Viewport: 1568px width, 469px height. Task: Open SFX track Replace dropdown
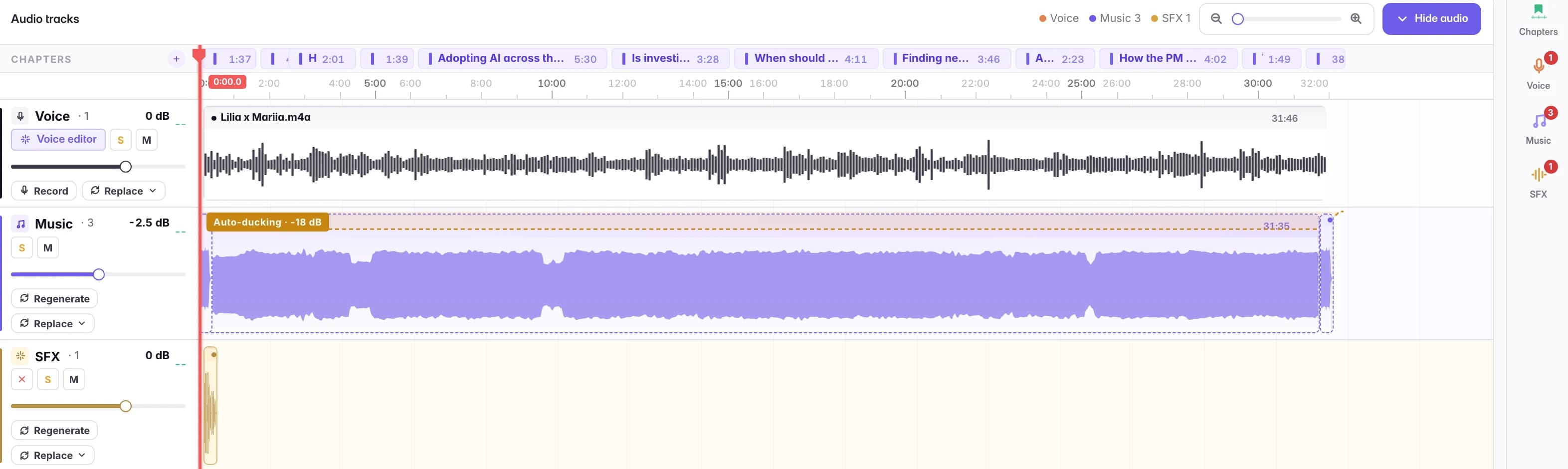pos(53,456)
